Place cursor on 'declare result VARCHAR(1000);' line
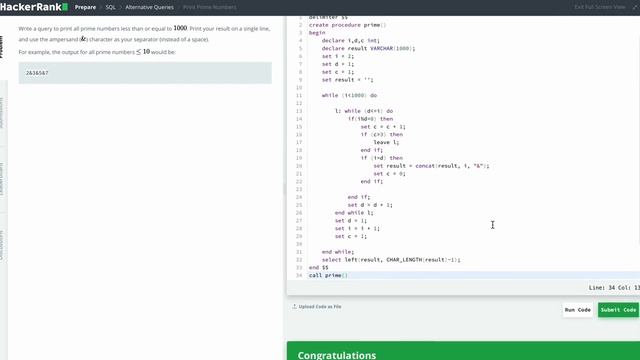This screenshot has height=360, width=640. 368,48
